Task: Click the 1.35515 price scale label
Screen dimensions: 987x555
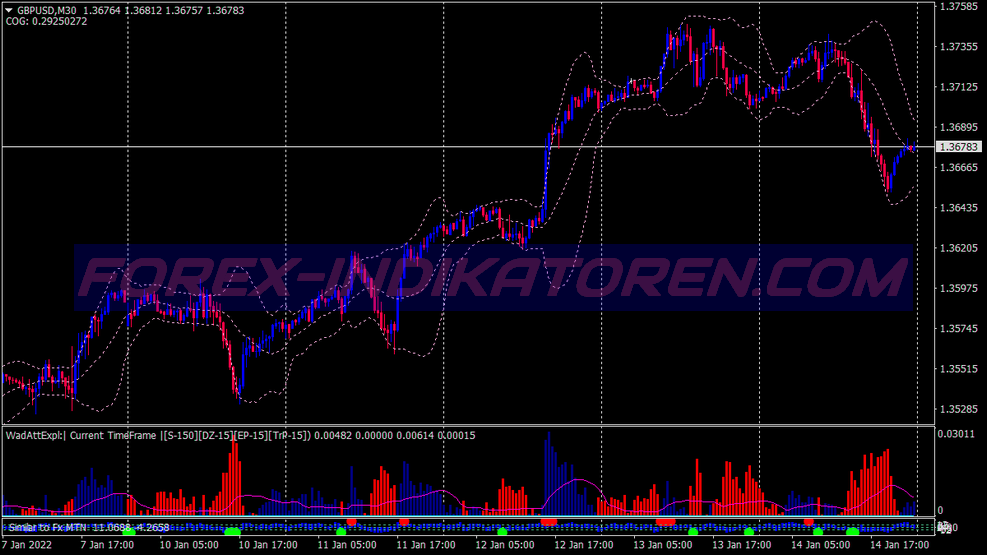Action: click(959, 369)
